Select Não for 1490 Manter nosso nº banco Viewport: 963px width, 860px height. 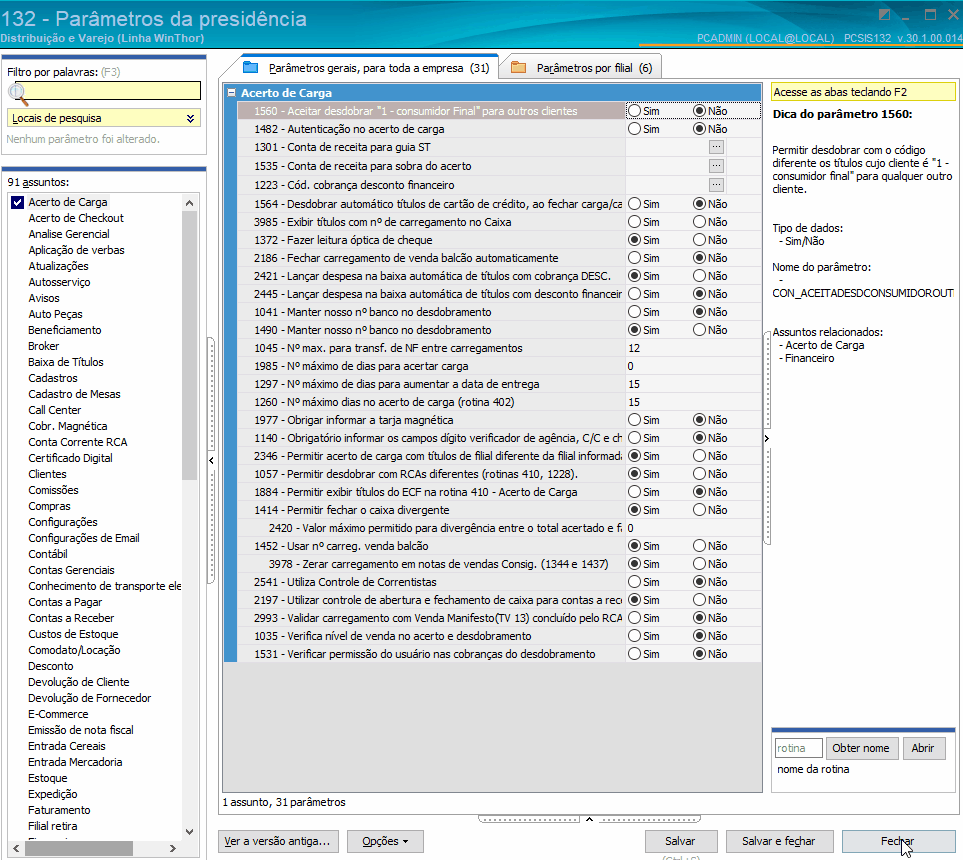pos(699,330)
